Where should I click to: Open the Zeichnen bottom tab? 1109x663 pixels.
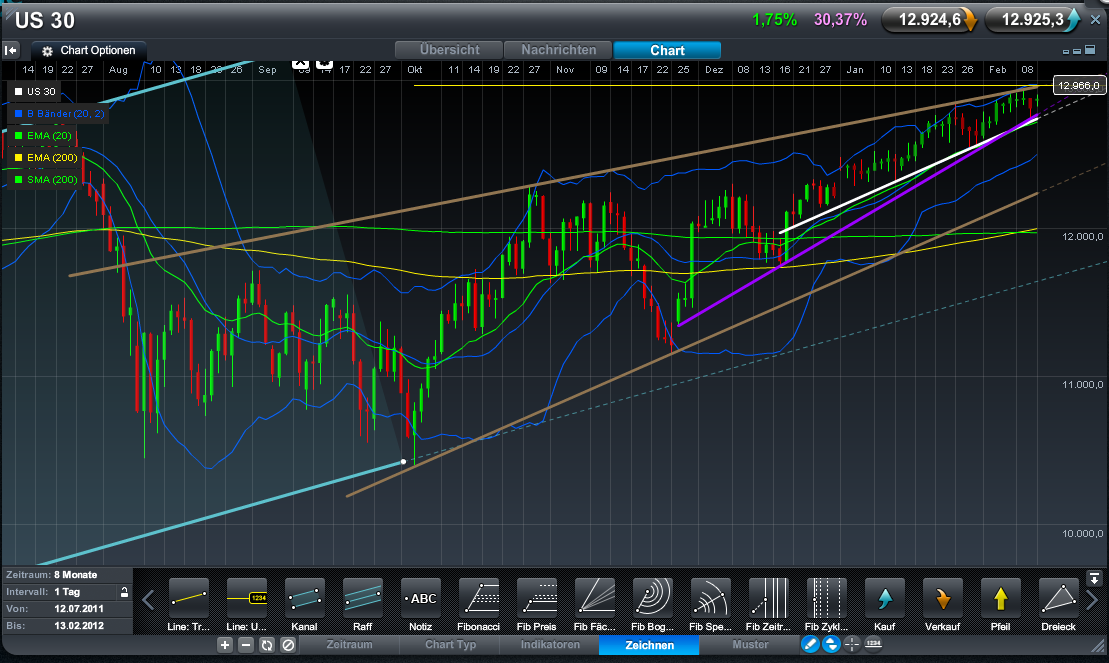pyautogui.click(x=649, y=645)
